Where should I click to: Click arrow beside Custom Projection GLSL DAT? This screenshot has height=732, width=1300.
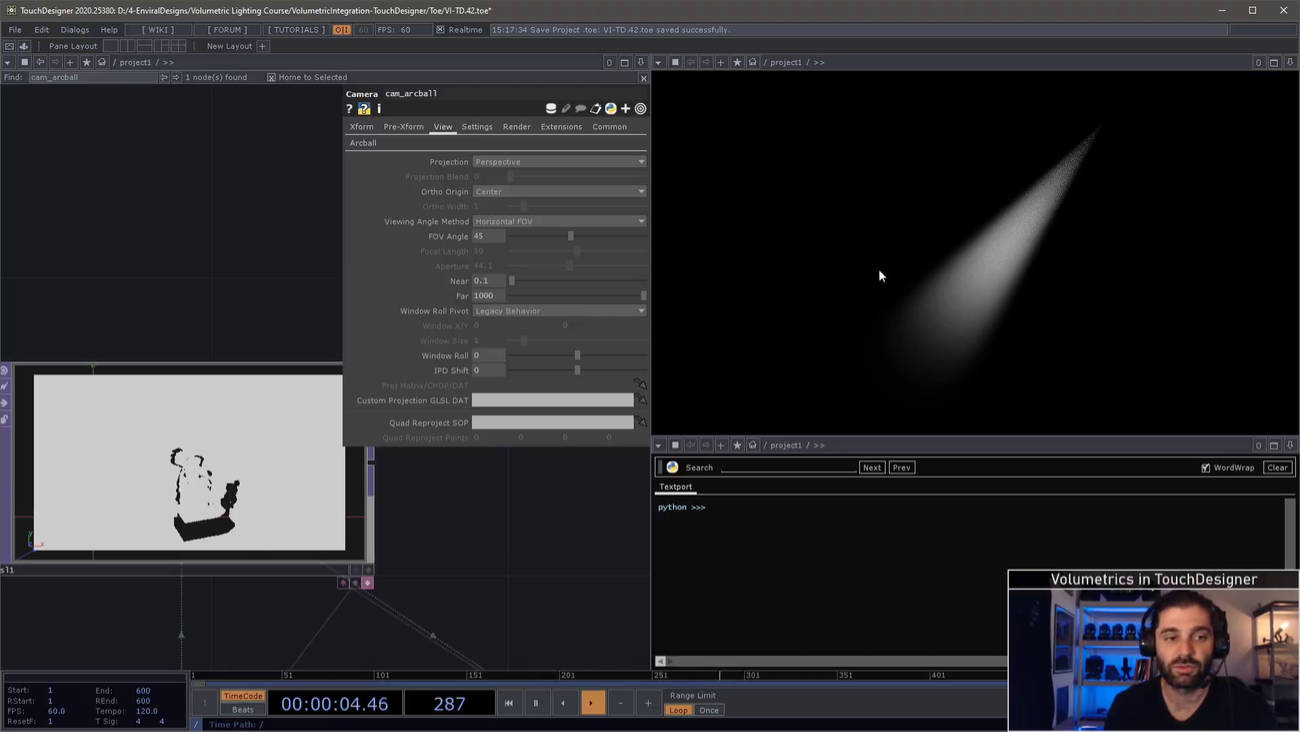642,400
